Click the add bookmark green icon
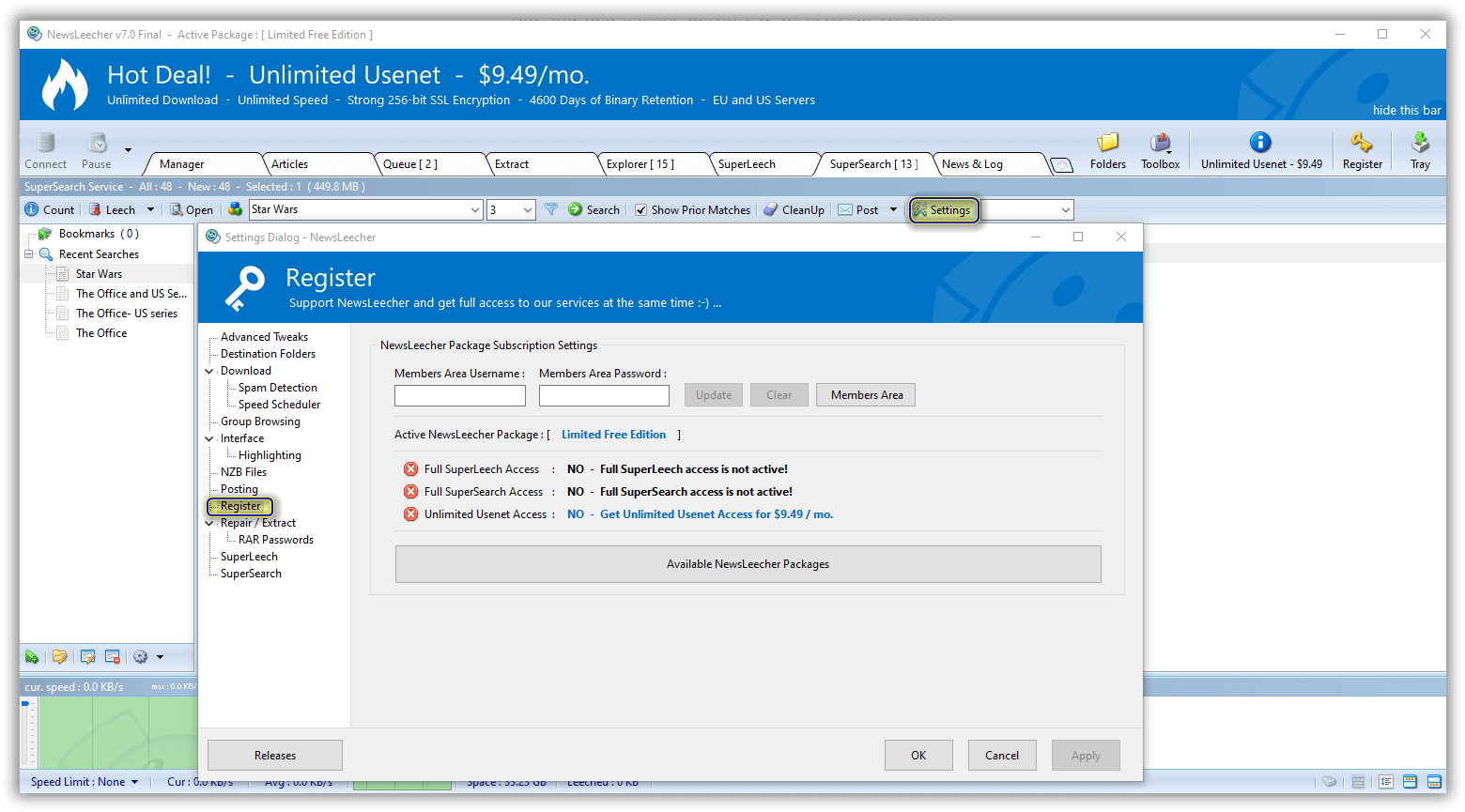The width and height of the screenshot is (1465, 812). point(32,657)
